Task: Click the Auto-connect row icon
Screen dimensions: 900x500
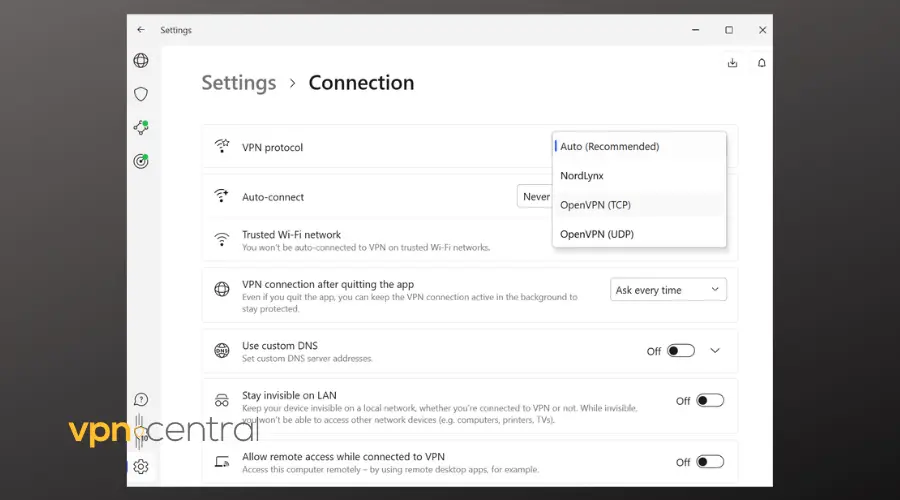Action: [222, 196]
